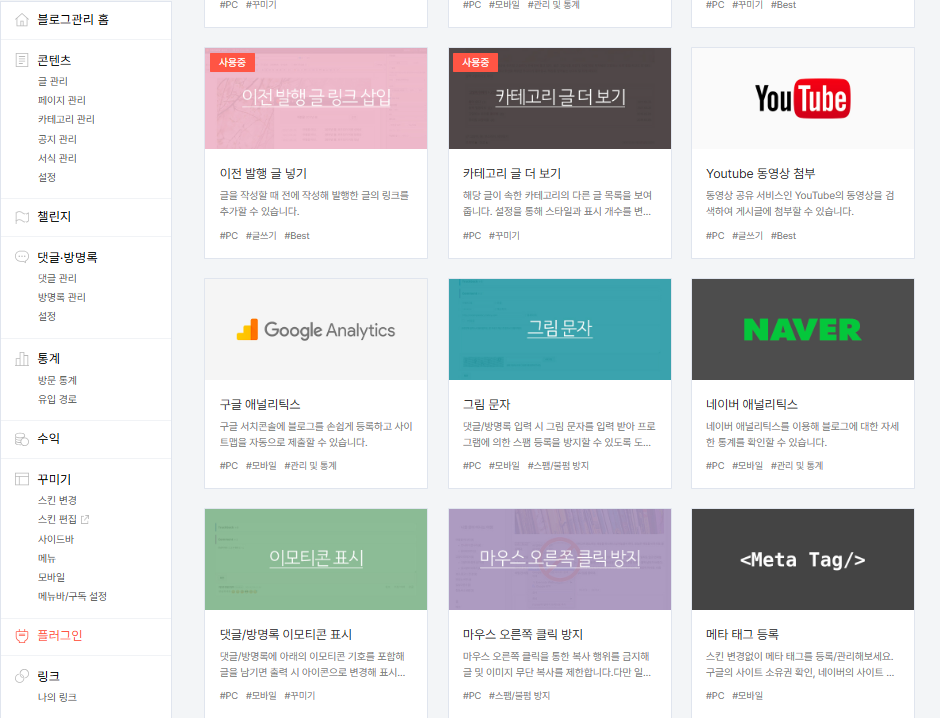Open 블로그관리 홈 menu heading

pyautogui.click(x=73, y=20)
